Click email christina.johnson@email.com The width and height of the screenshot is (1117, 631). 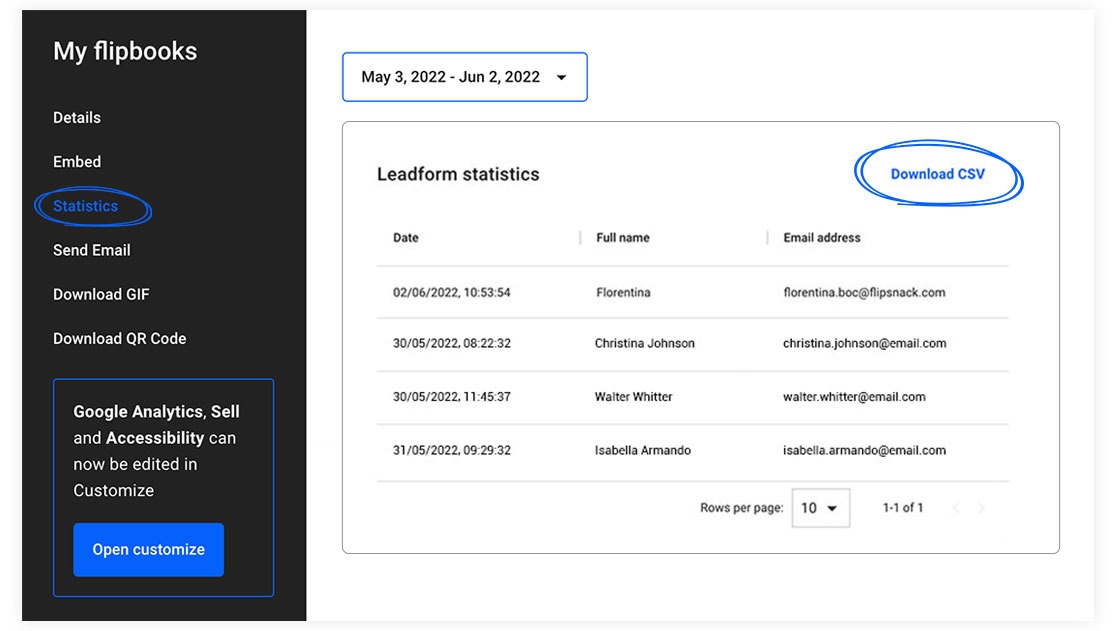coord(865,343)
